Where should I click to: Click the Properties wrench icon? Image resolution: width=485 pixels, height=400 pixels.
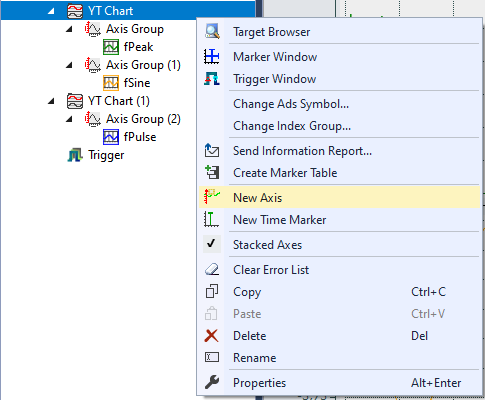pos(212,382)
